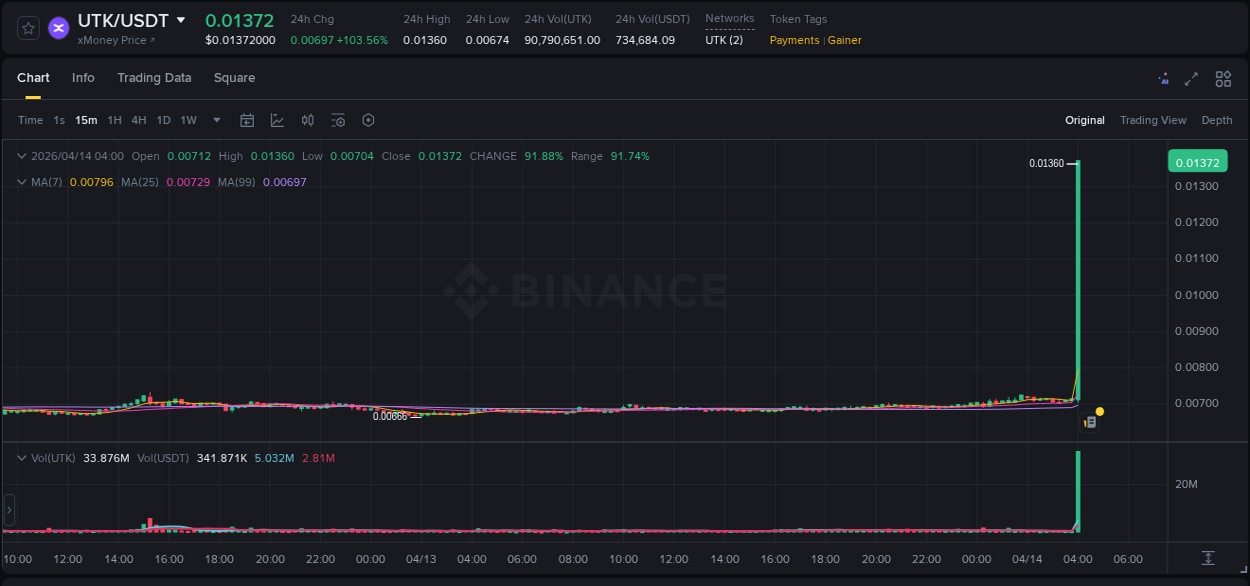Open the time interval dropdown arrow
1250x586 pixels.
215,120
